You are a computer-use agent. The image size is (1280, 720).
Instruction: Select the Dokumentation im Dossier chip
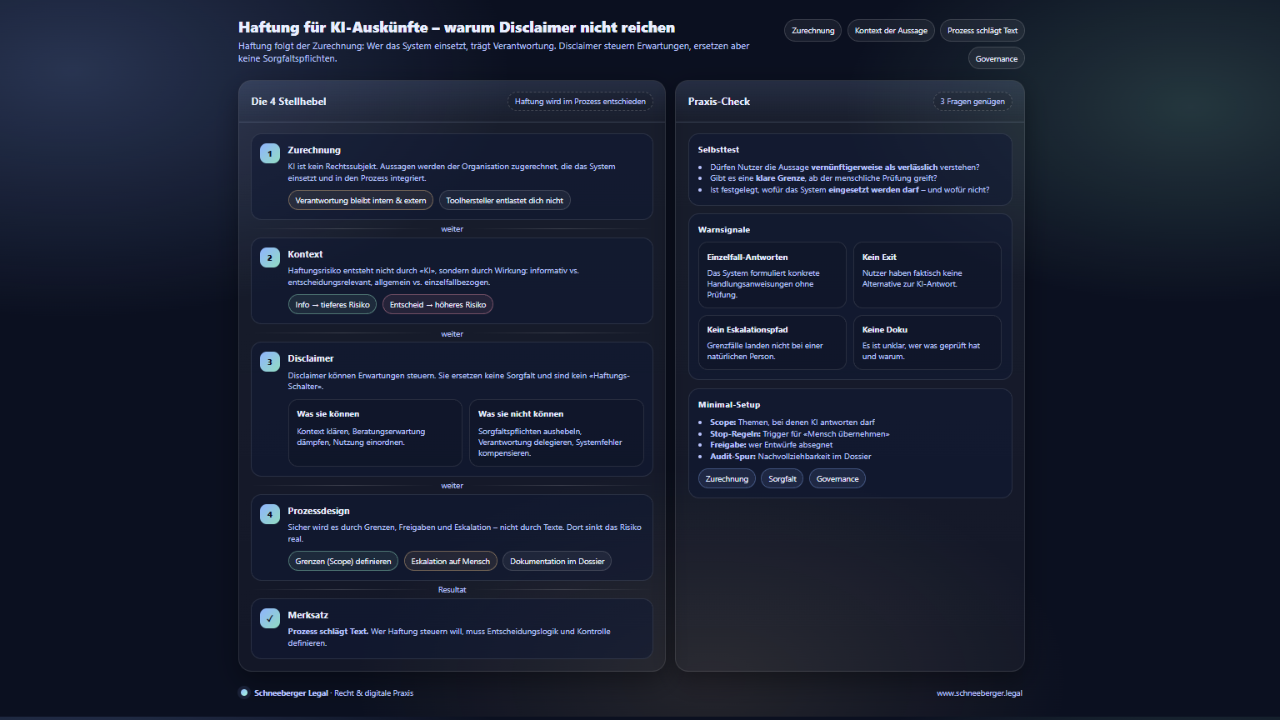(x=557, y=562)
